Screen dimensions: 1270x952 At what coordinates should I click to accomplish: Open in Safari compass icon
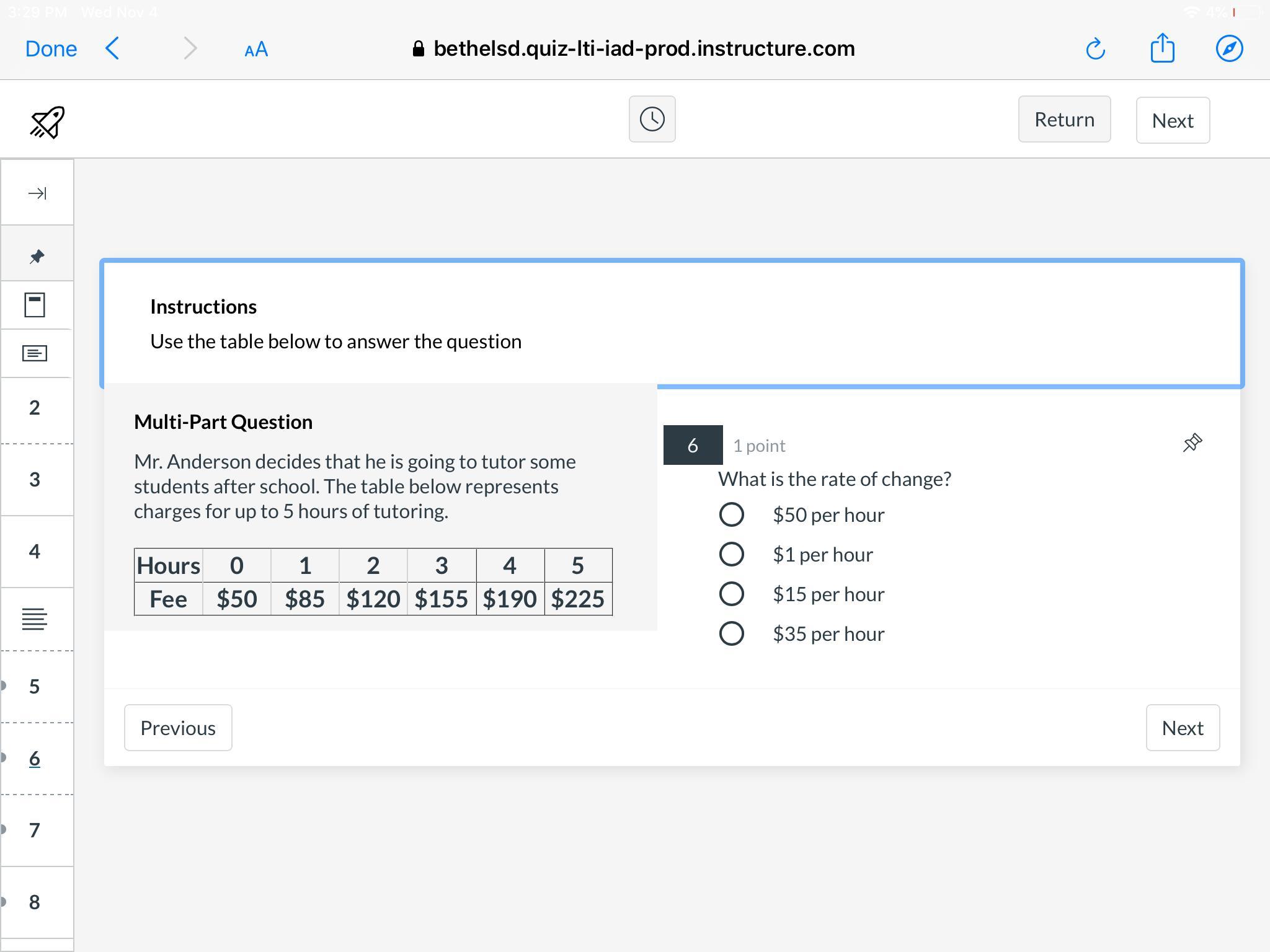pyautogui.click(x=1229, y=49)
